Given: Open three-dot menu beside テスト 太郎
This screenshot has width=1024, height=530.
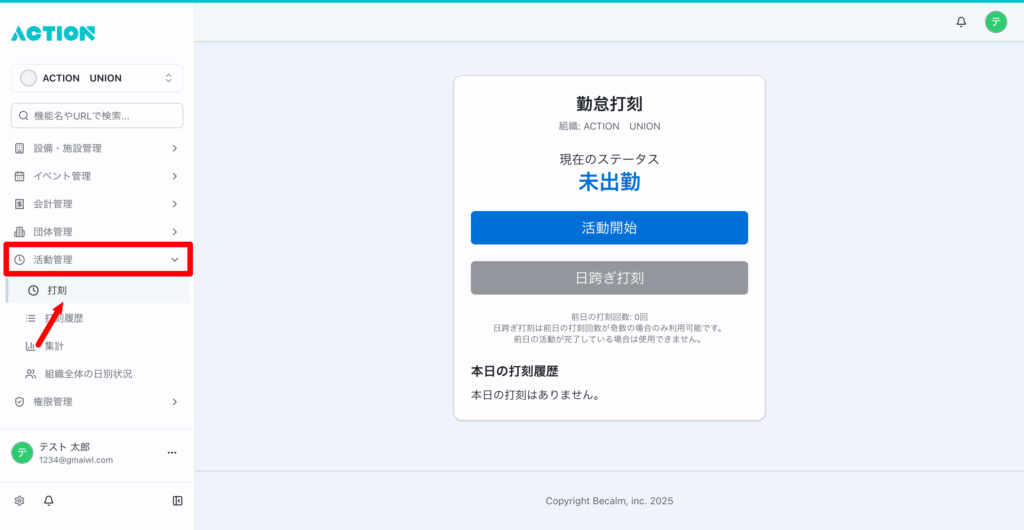Looking at the screenshot, I should (x=171, y=453).
